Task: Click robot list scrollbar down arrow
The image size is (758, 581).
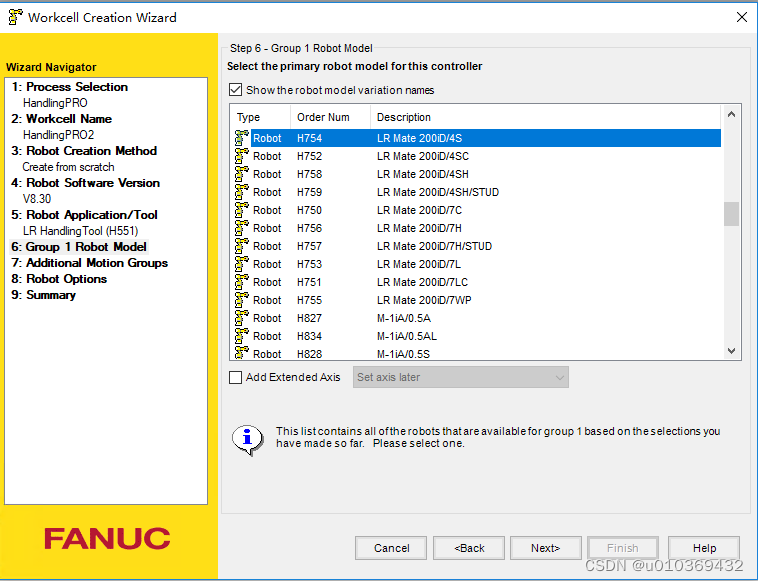Action: coord(731,351)
